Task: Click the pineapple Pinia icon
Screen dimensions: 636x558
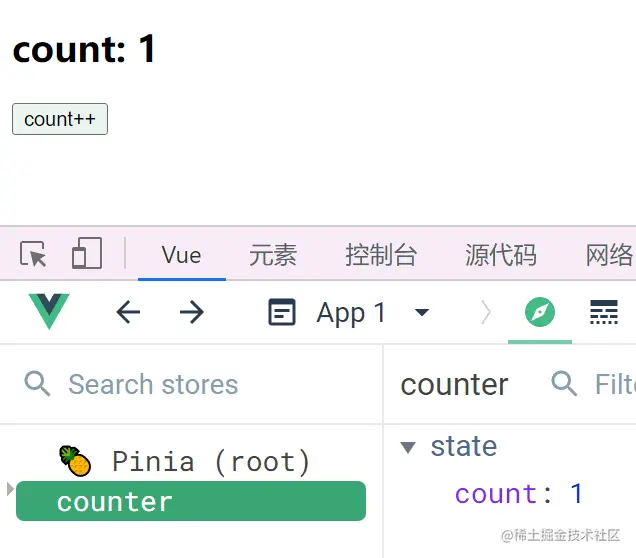Action: click(x=75, y=461)
